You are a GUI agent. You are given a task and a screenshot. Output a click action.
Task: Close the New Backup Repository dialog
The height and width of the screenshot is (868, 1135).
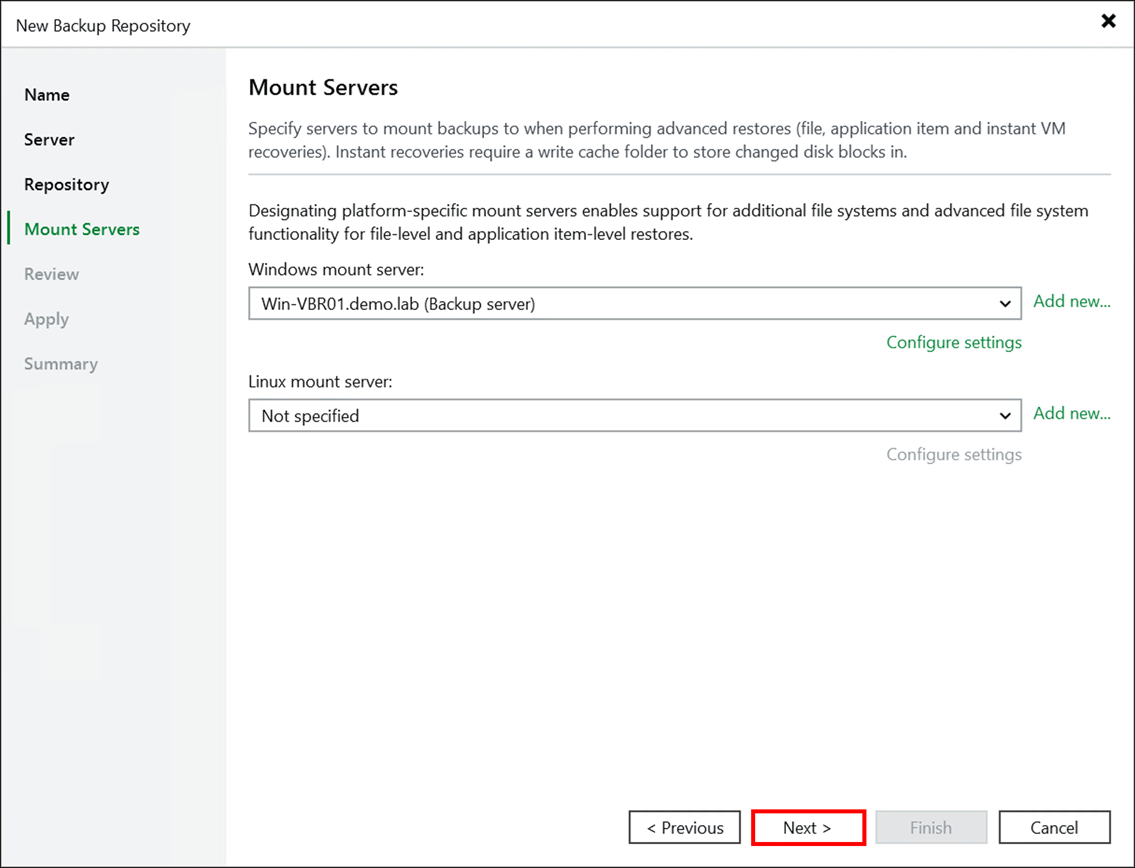click(x=1109, y=20)
